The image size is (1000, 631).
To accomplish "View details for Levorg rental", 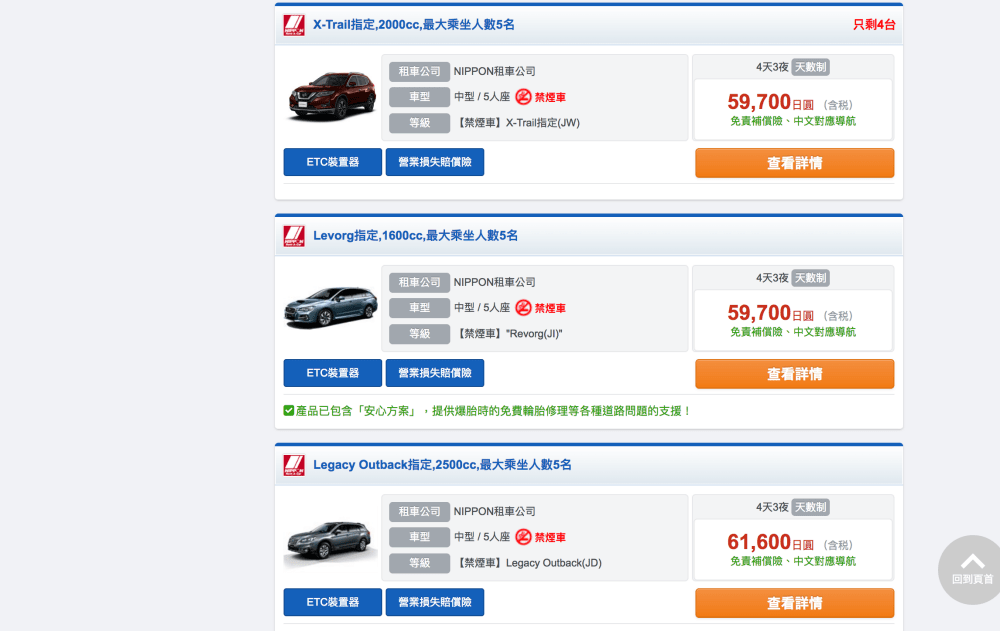I will coord(794,374).
